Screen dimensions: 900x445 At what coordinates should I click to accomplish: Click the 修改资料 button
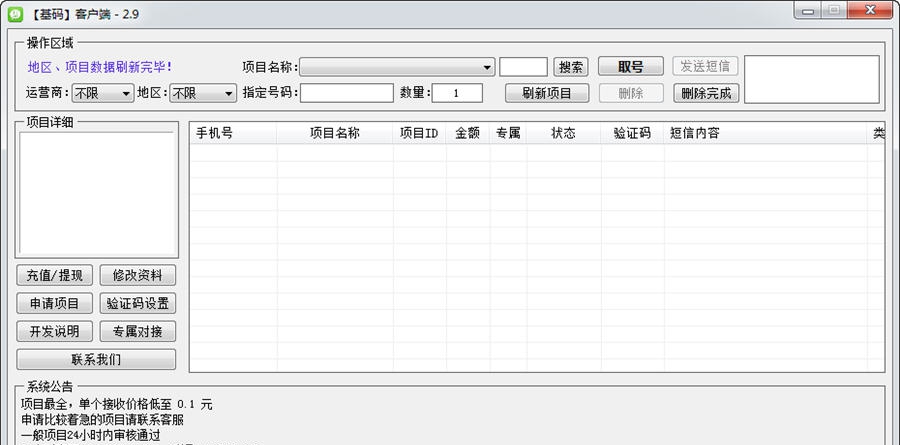138,276
